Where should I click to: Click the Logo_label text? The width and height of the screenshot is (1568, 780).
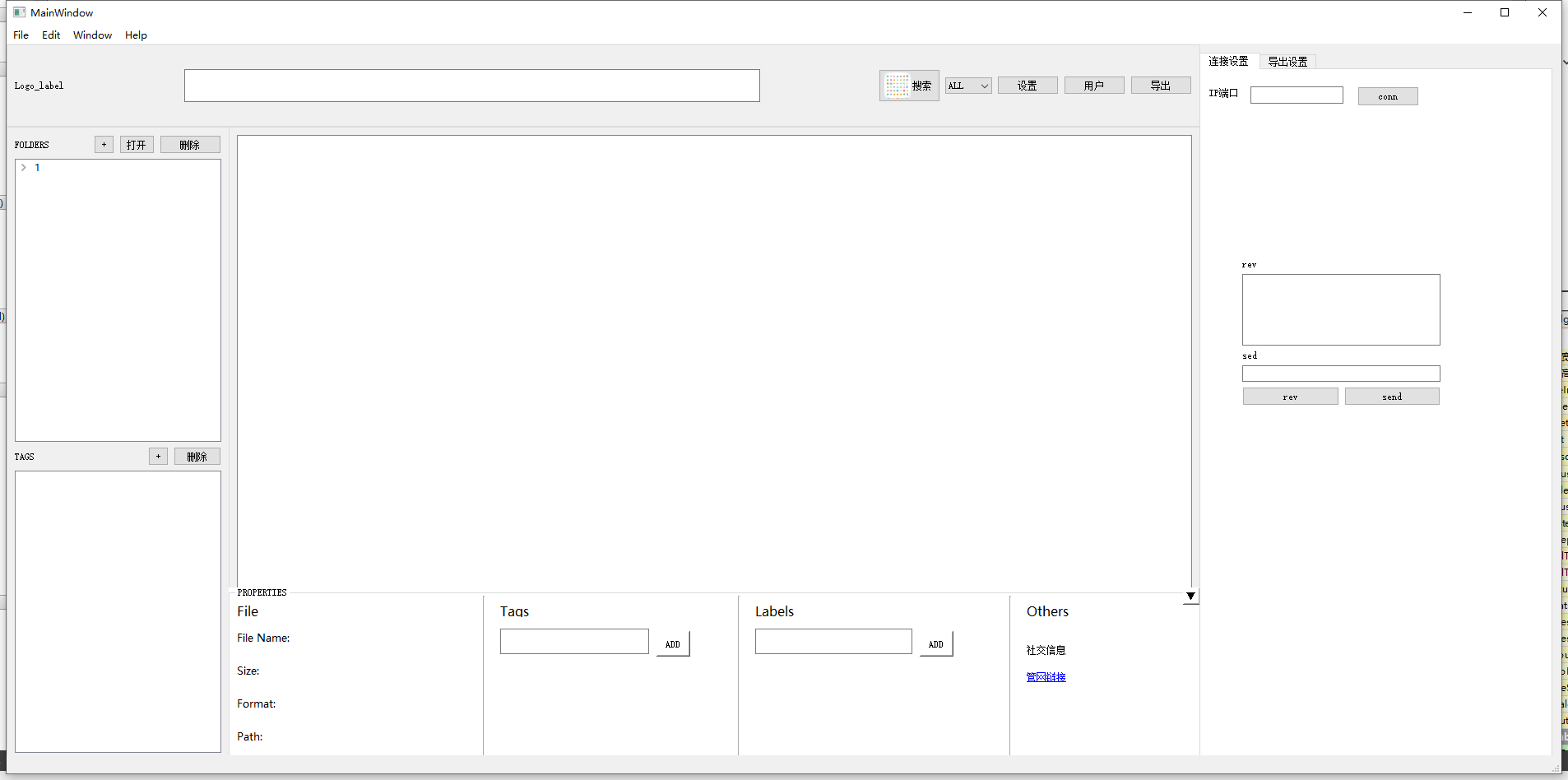pos(39,86)
